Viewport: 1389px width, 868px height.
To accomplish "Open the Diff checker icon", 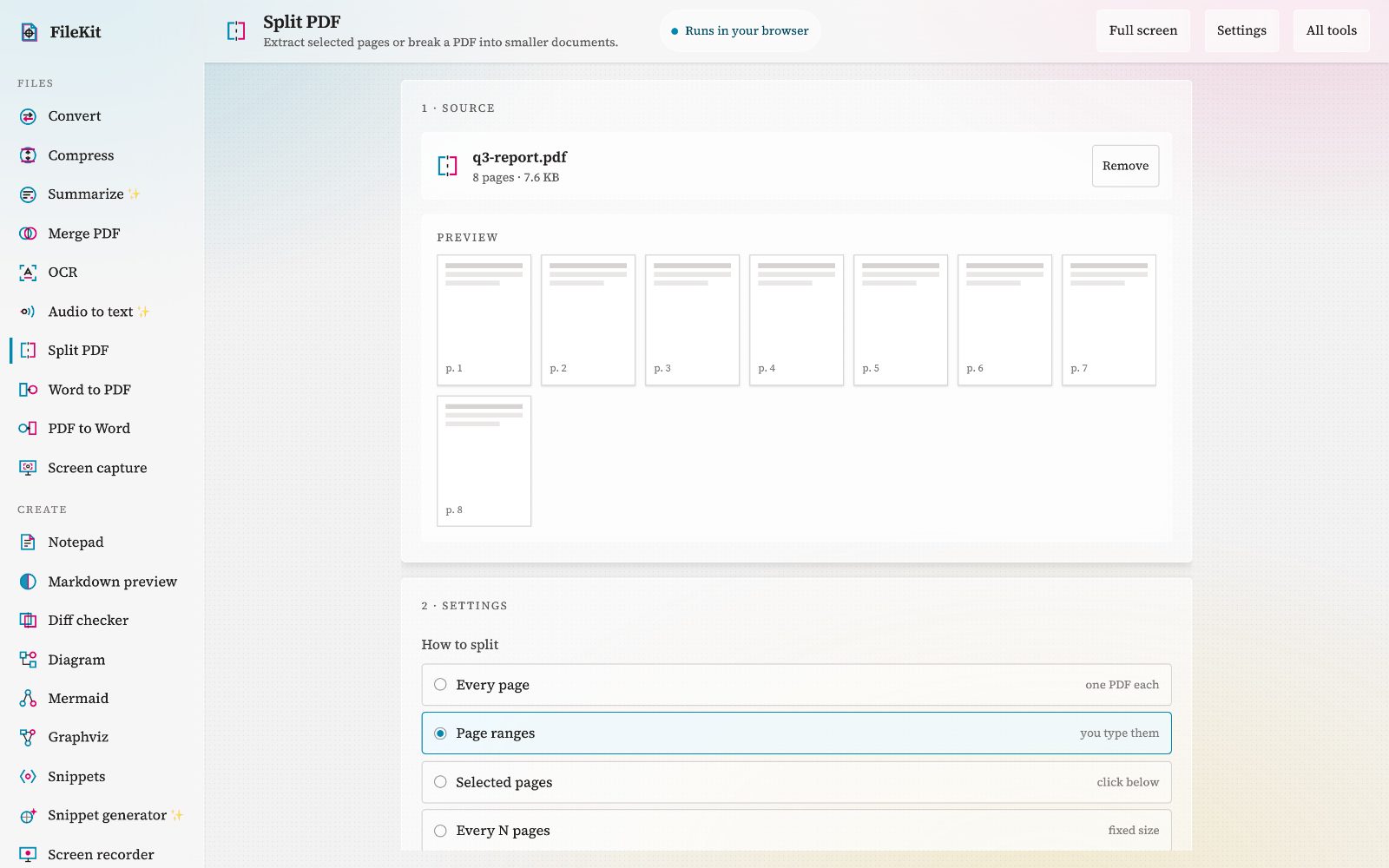I will pos(28,621).
